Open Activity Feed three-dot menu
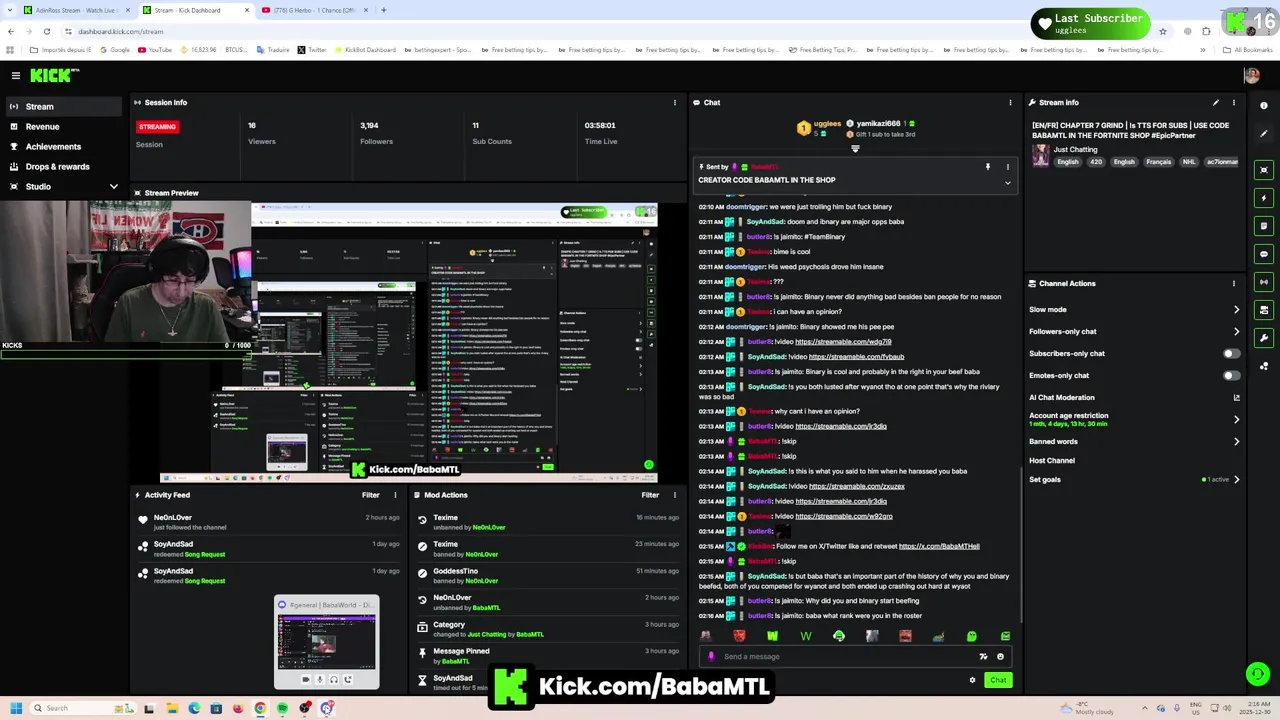 click(x=395, y=495)
